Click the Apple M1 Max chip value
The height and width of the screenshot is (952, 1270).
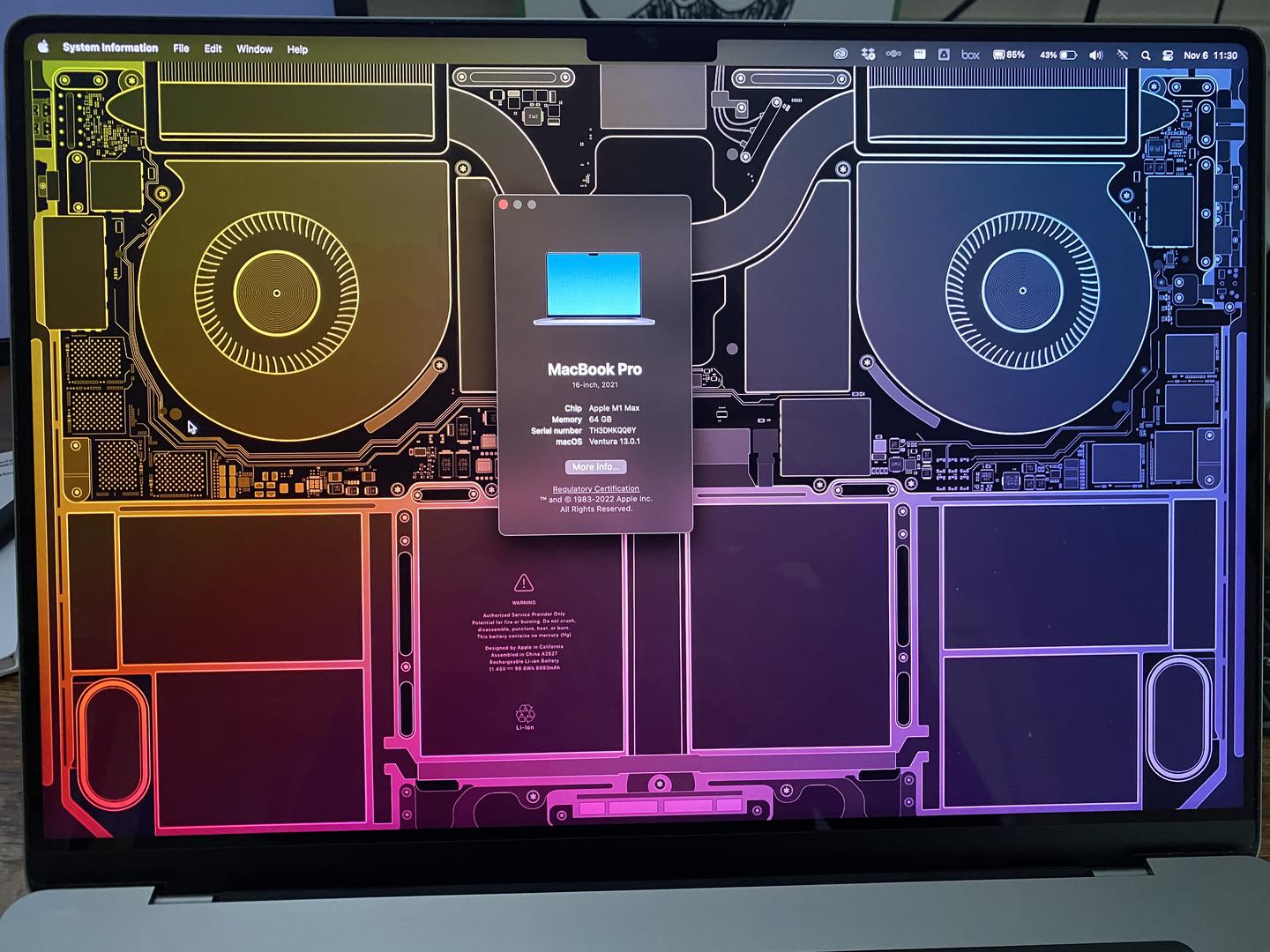pos(614,408)
